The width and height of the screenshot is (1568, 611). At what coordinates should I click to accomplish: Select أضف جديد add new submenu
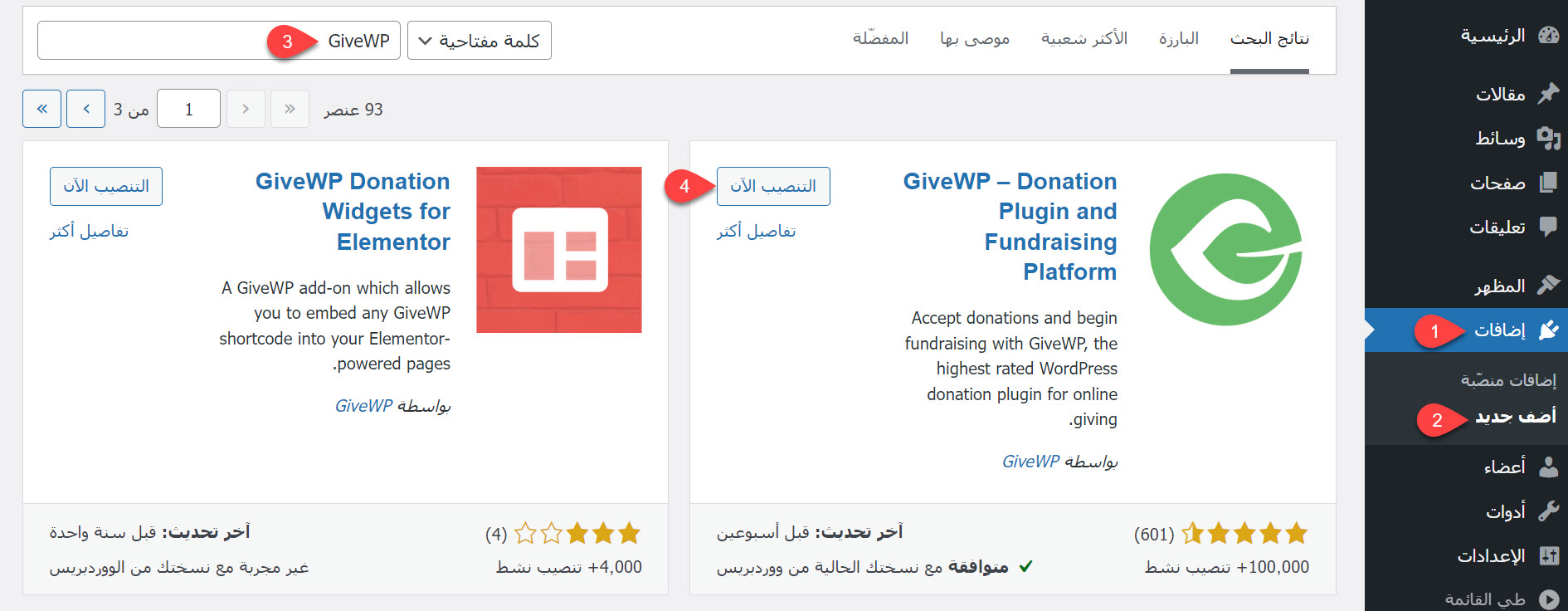1516,416
